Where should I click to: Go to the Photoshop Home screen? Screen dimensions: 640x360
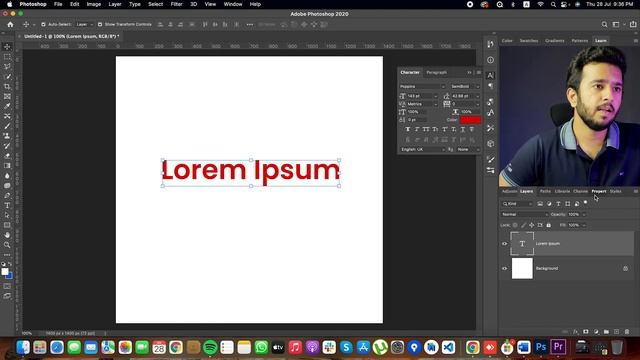click(x=10, y=24)
